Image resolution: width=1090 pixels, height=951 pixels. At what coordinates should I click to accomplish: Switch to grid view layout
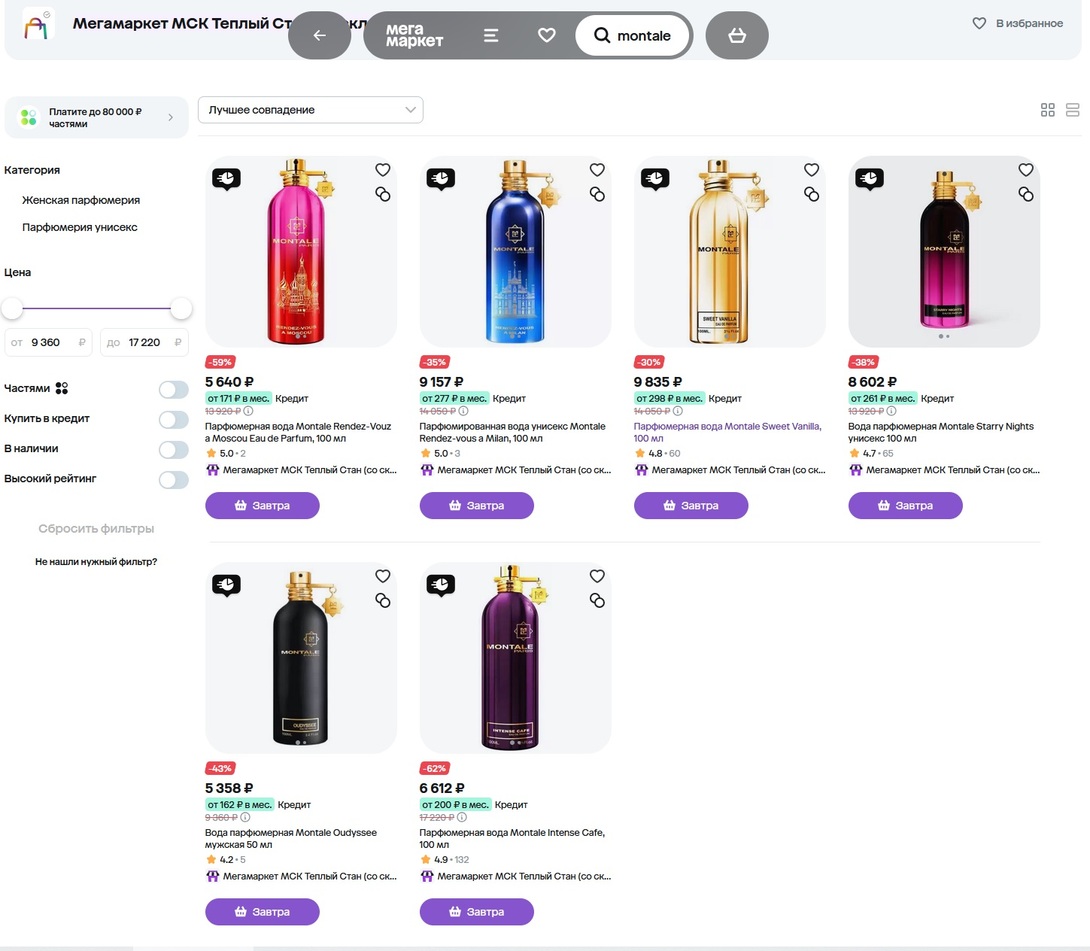point(1048,110)
